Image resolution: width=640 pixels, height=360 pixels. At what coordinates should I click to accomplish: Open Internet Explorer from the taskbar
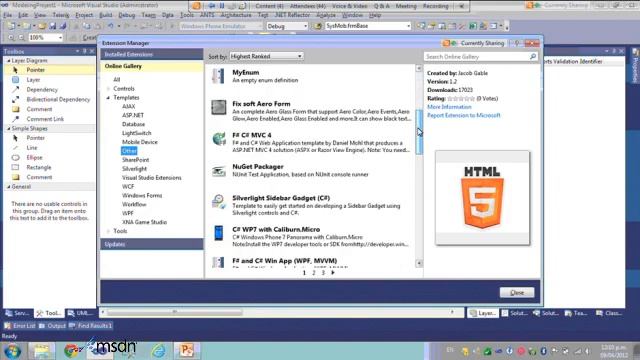pyautogui.click(x=158, y=351)
